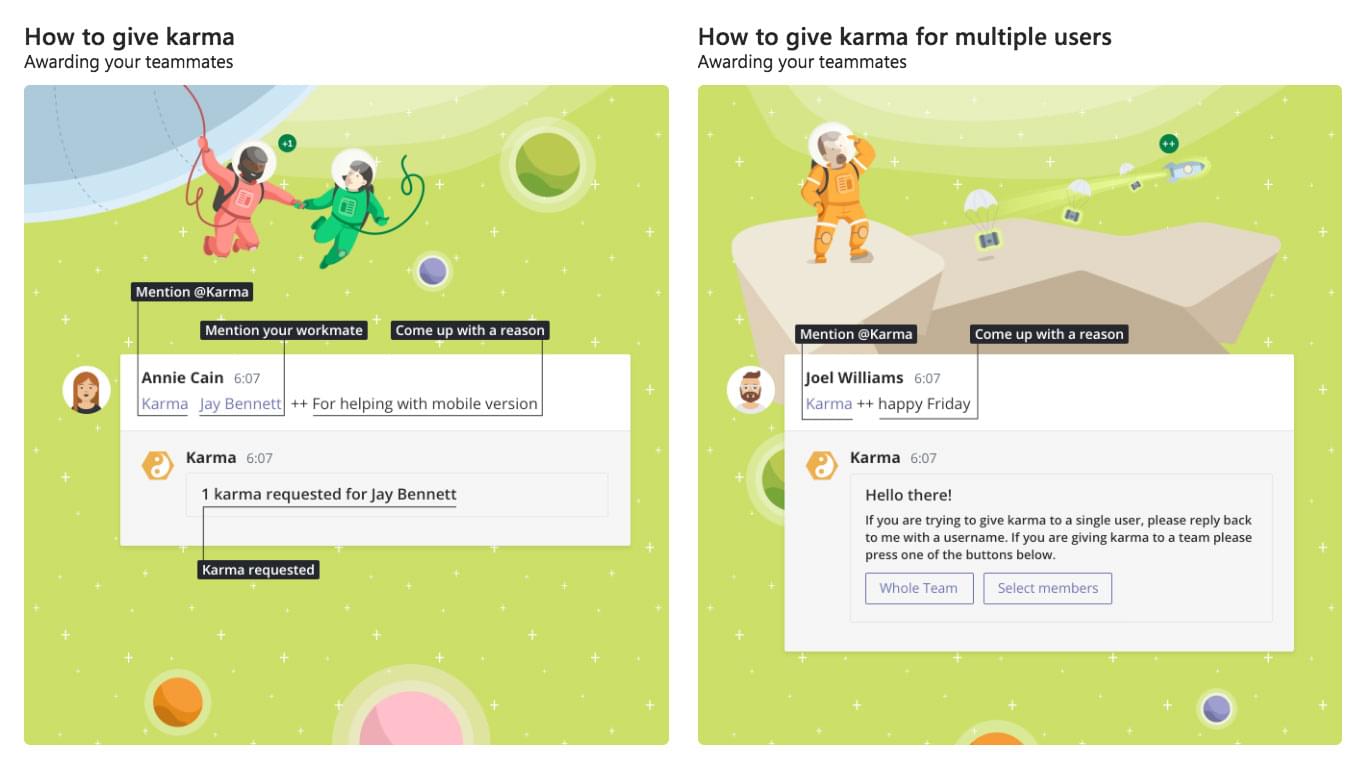Click Annie Cain's avatar
This screenshot has height=768, width=1366.
[x=87, y=390]
